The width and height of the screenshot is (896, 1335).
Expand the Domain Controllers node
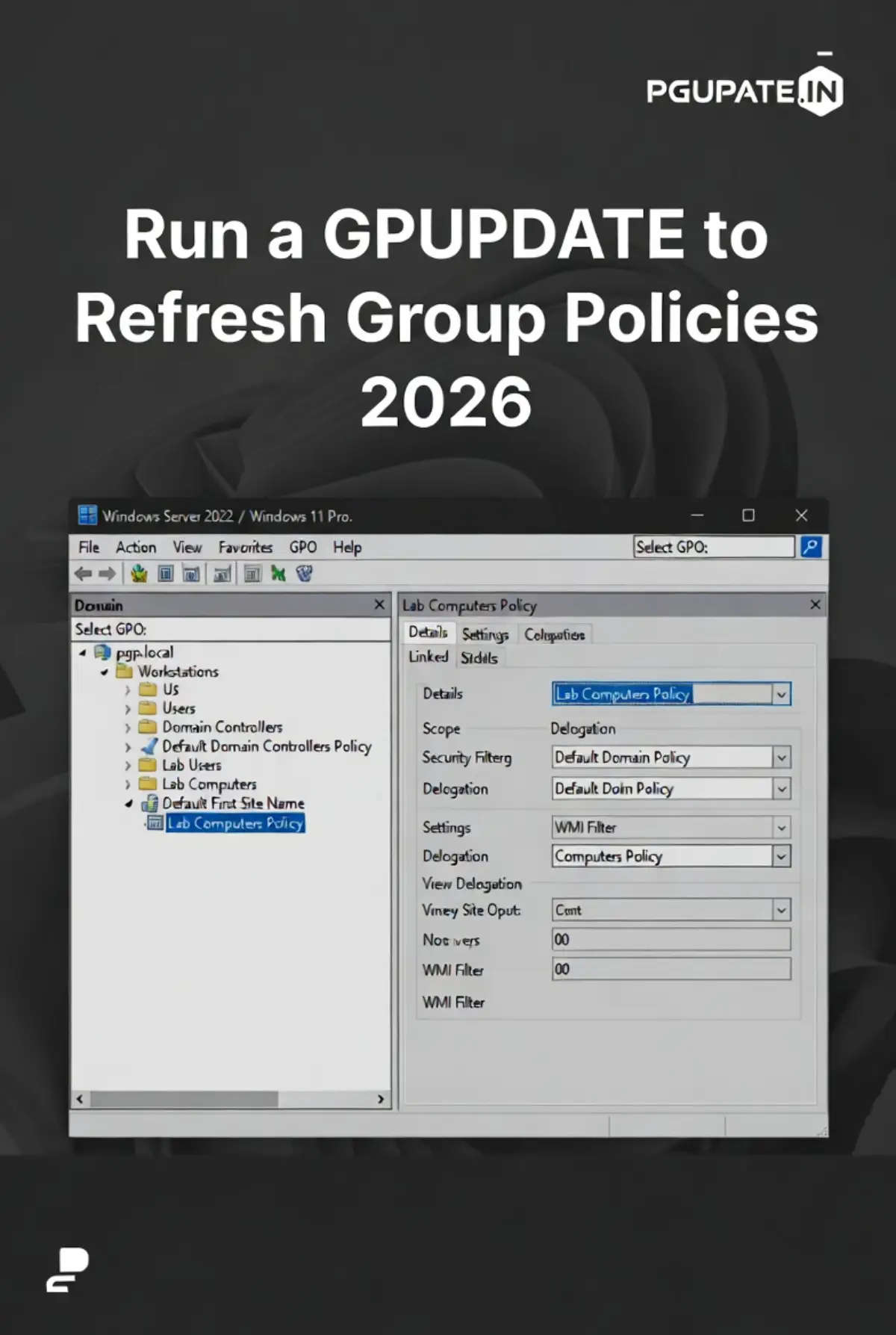tap(128, 728)
